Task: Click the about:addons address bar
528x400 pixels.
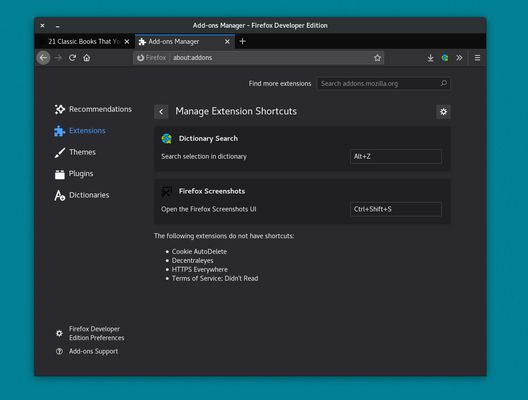Action: point(259,58)
